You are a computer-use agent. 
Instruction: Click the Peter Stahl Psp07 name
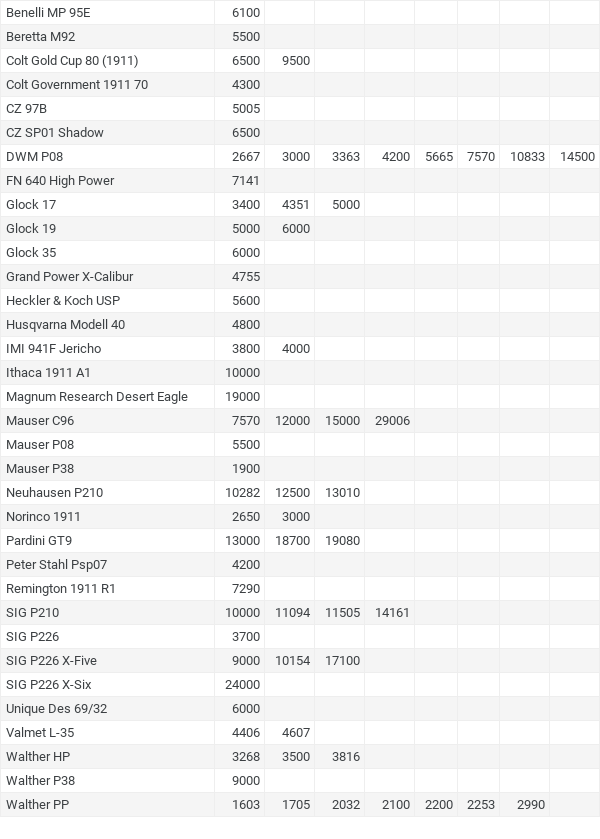[x=57, y=565]
